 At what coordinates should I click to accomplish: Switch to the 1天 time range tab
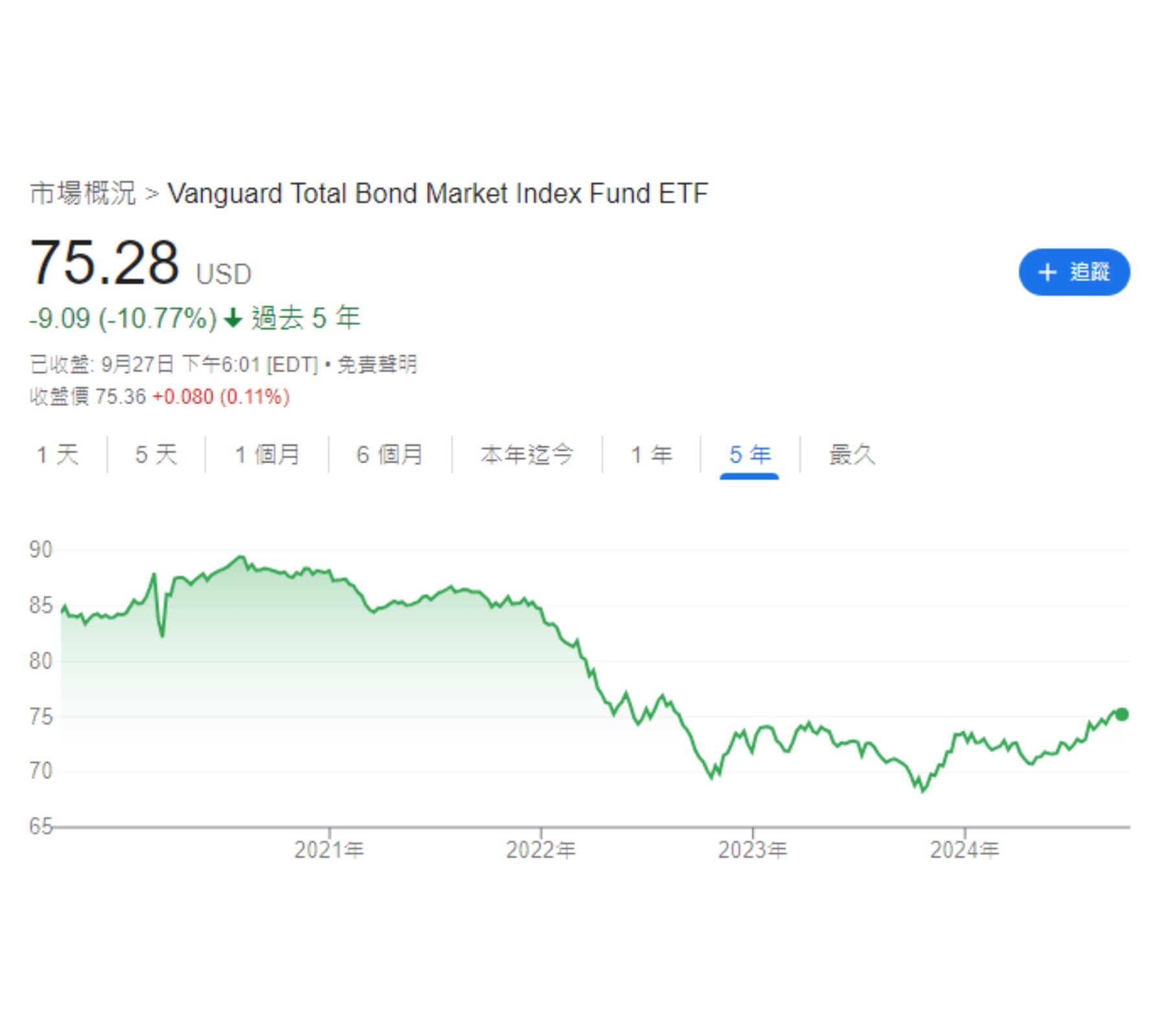tap(60, 454)
